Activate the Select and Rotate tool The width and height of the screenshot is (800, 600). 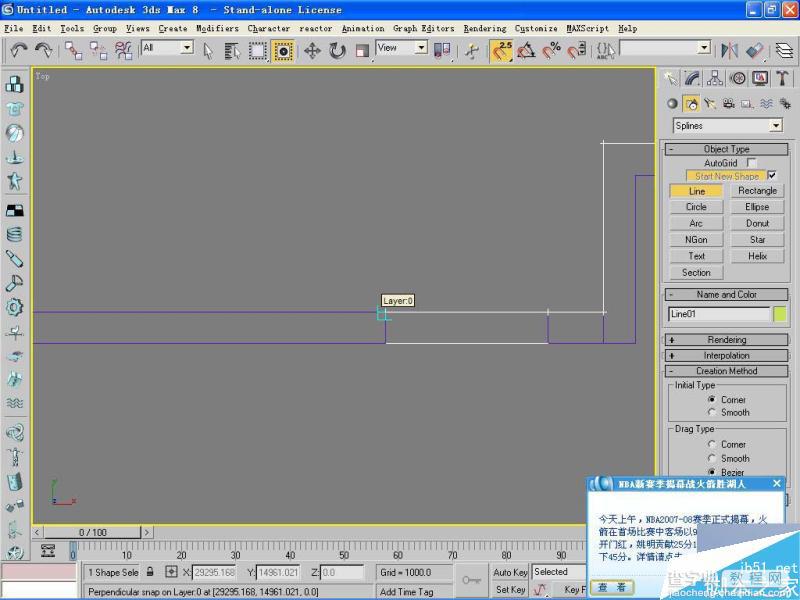[337, 51]
